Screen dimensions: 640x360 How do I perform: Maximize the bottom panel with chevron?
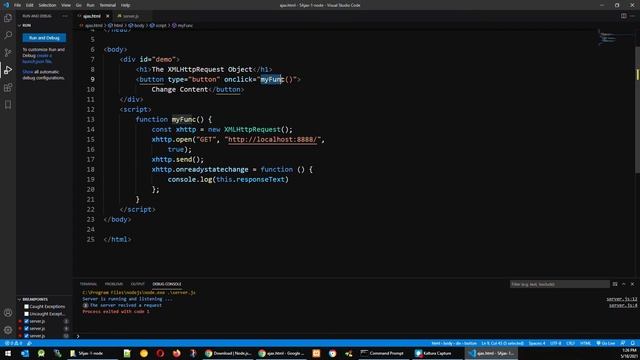[624, 284]
